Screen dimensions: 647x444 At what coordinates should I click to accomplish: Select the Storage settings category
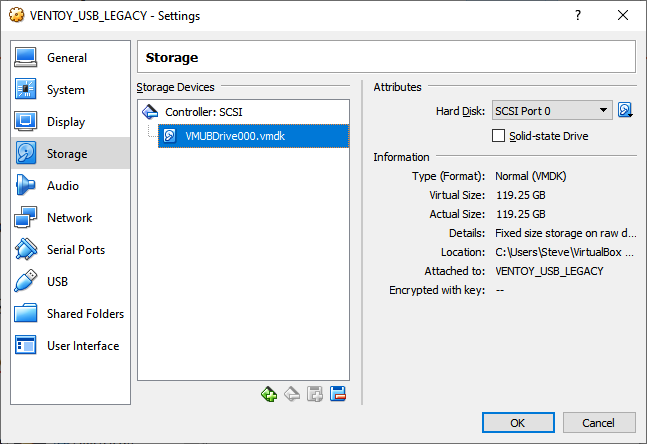tap(70, 154)
